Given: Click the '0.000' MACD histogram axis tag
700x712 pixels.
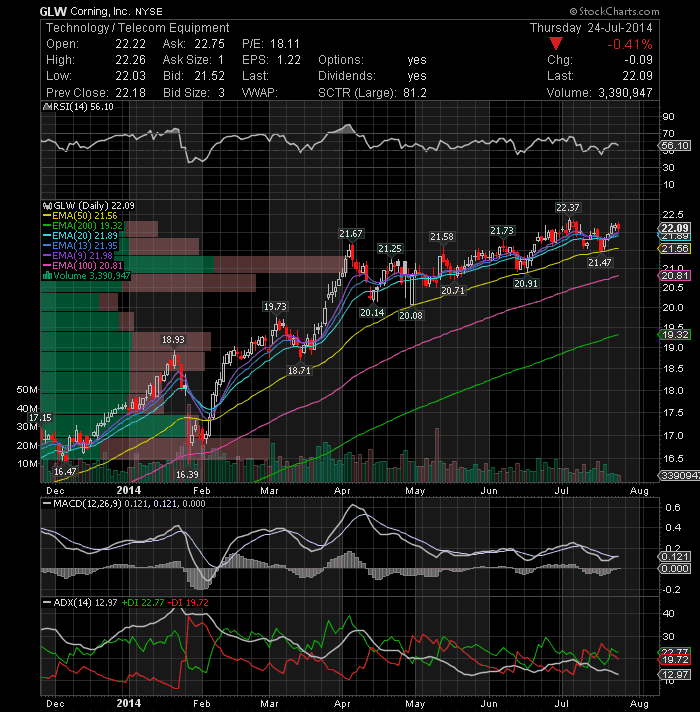Looking at the screenshot, I should [675, 569].
